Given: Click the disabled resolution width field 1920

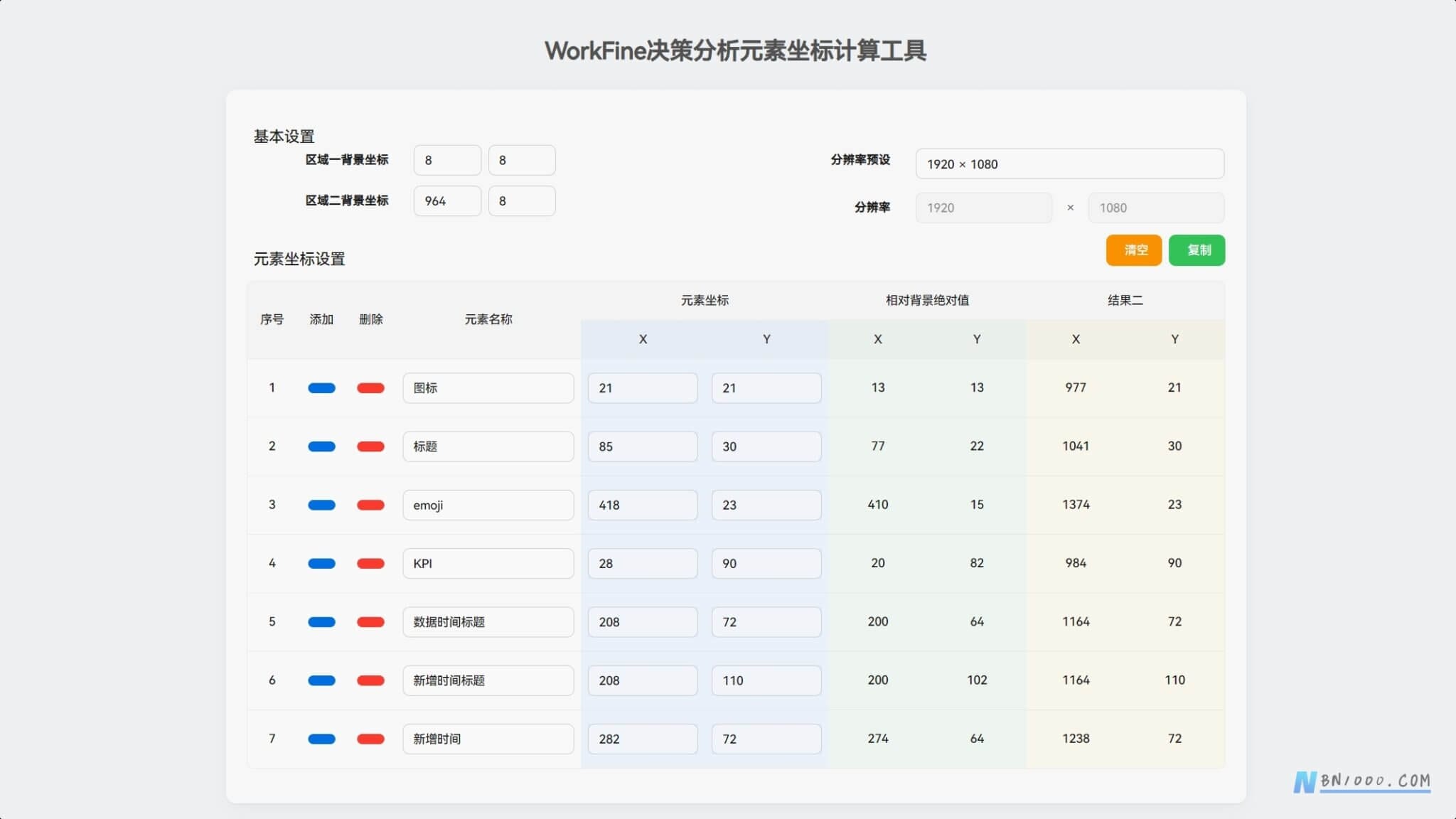Looking at the screenshot, I should pos(984,208).
